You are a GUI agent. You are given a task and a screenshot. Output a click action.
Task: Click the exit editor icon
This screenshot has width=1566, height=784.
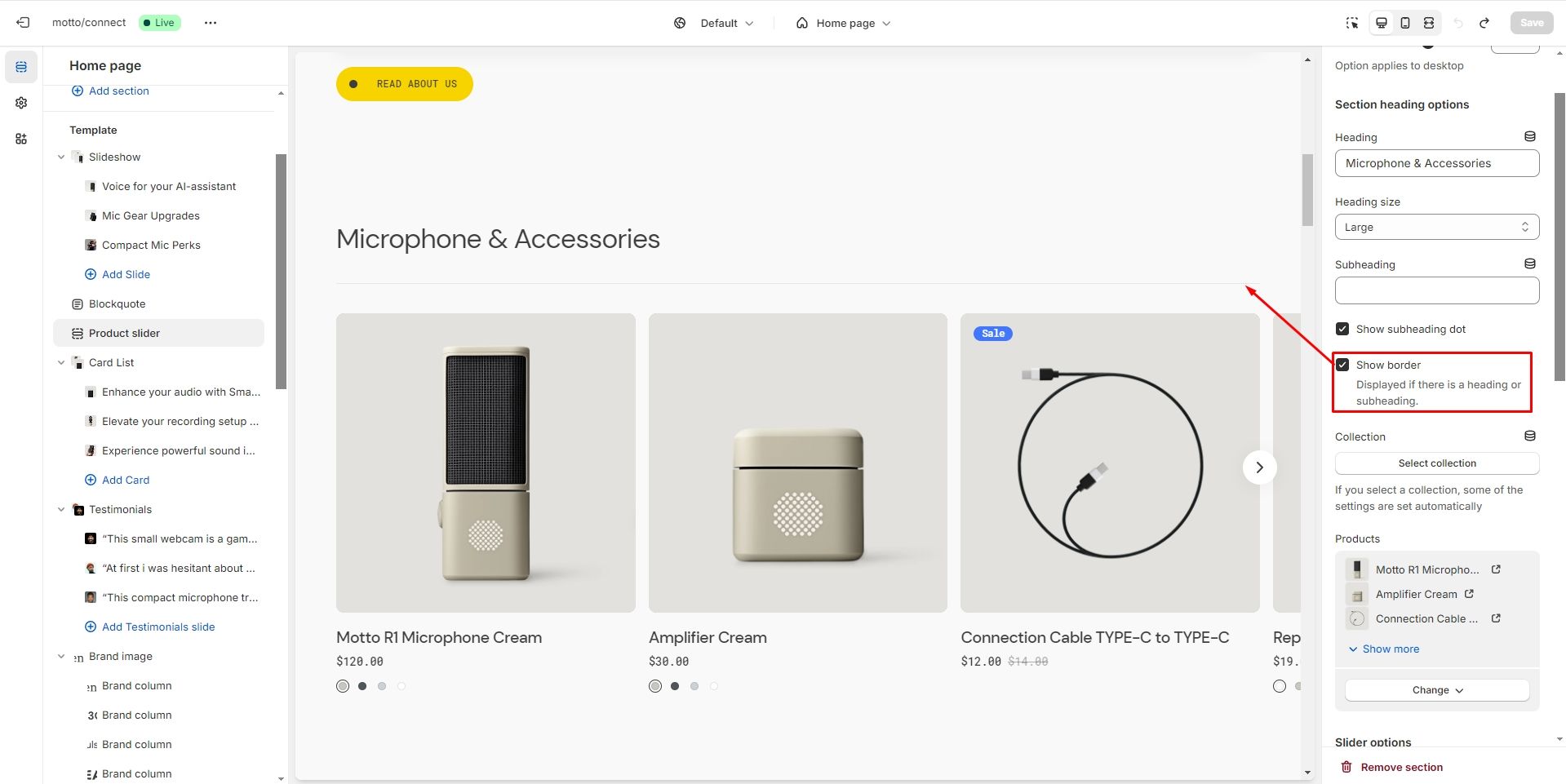point(23,23)
